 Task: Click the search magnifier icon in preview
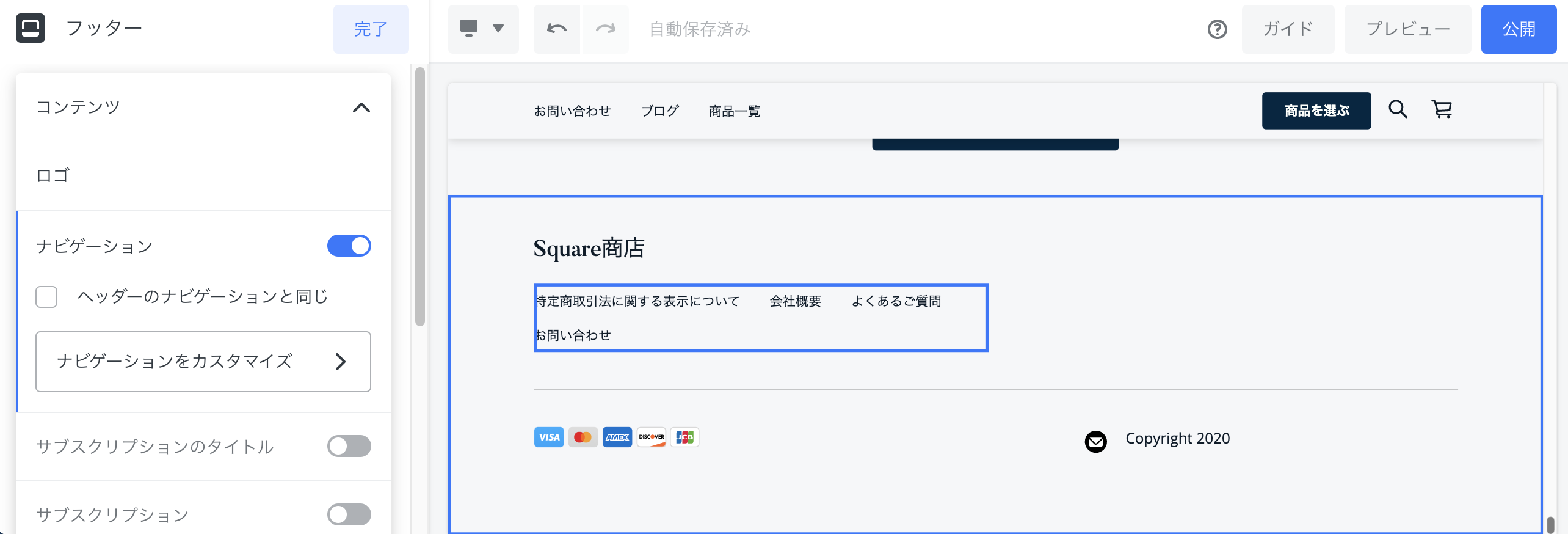pyautogui.click(x=1398, y=110)
